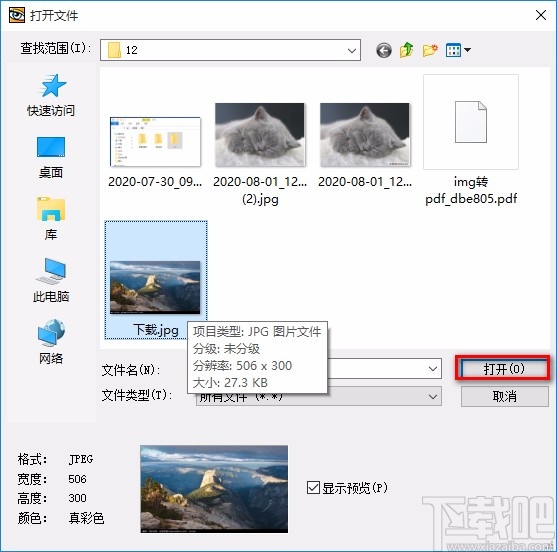Toggle the show preview (显示预览) checkbox
The width and height of the screenshot is (557, 552).
click(313, 488)
